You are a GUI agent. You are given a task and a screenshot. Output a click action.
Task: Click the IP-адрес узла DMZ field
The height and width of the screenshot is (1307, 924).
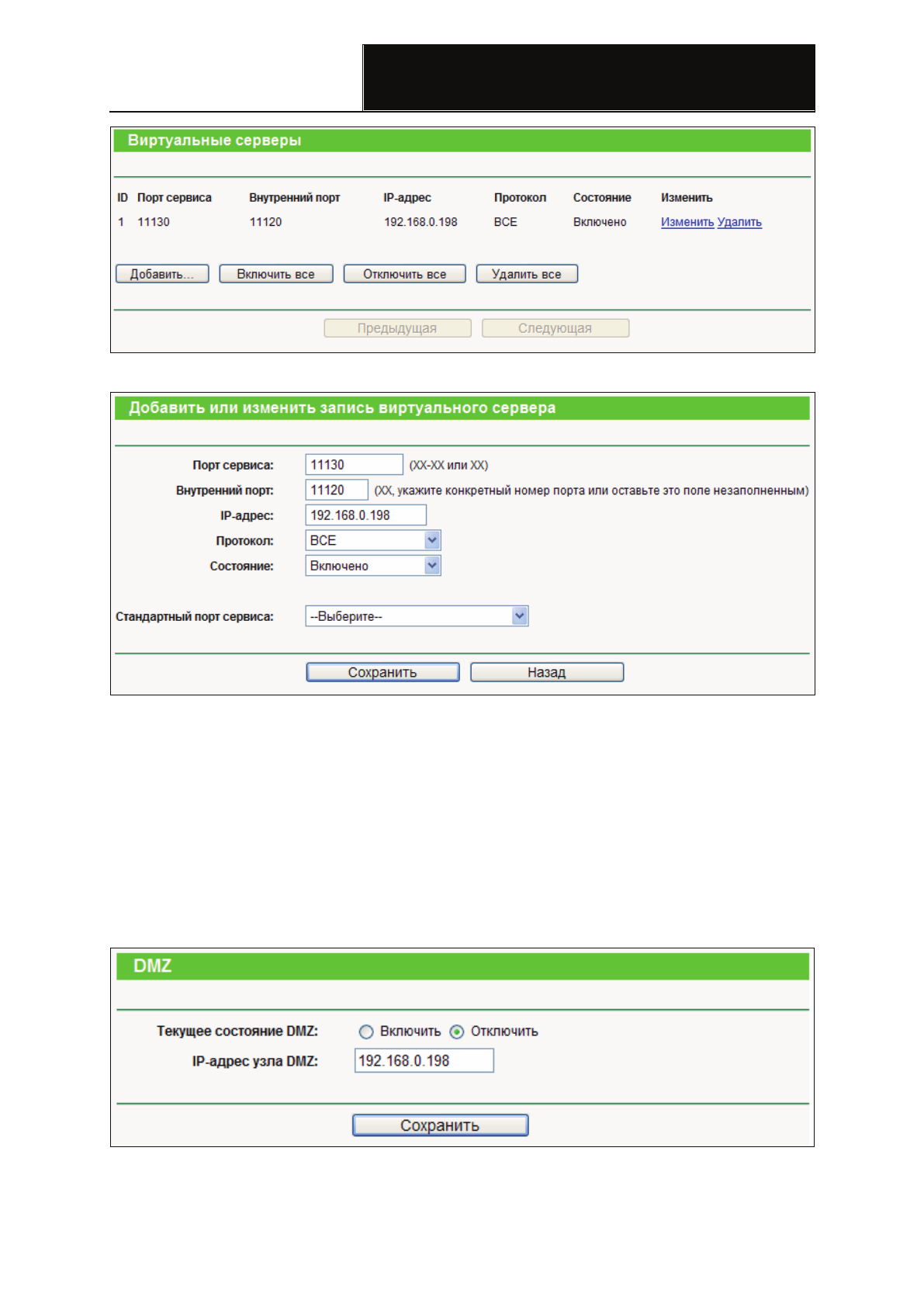(424, 1061)
